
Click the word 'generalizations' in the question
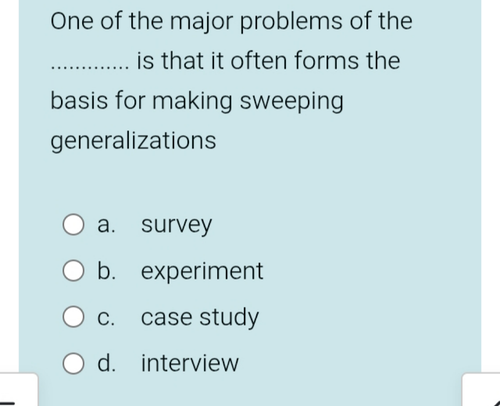coord(133,142)
